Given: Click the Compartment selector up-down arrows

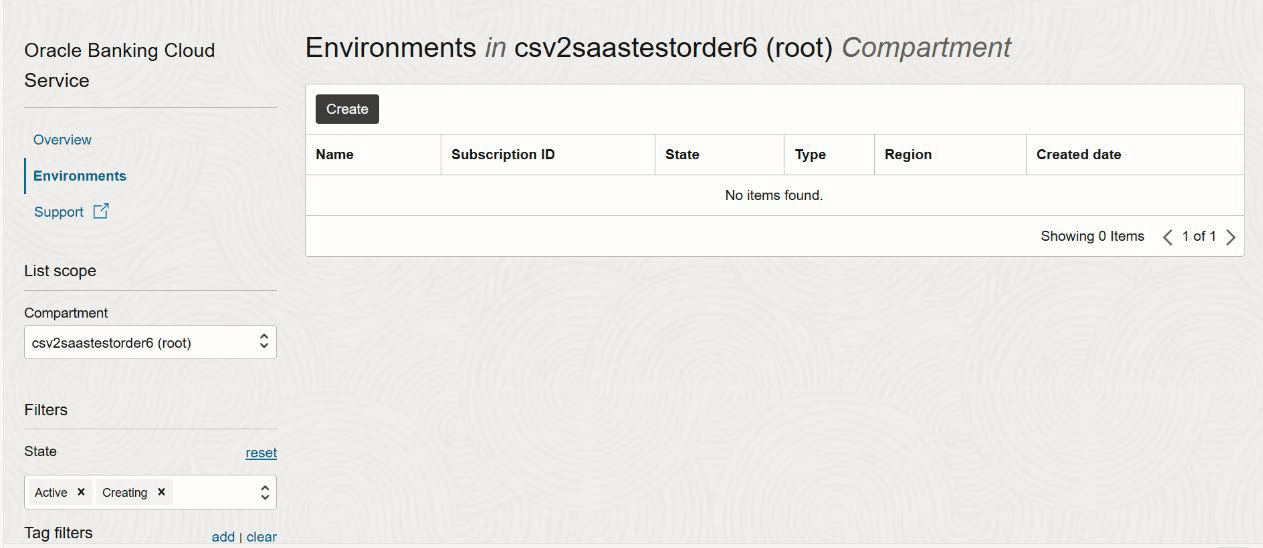Looking at the screenshot, I should coord(264,342).
